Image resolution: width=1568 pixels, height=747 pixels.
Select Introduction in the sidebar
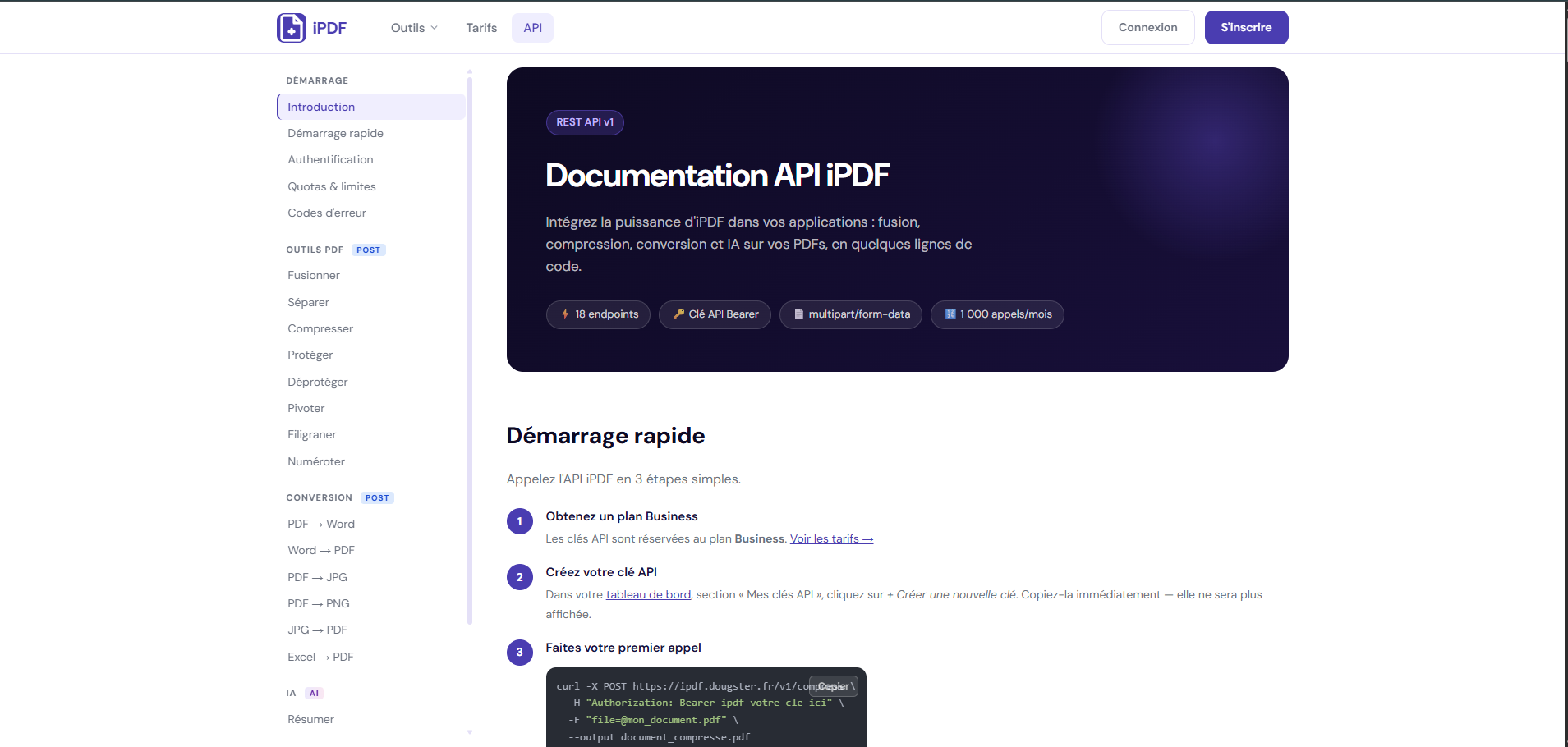371,107
